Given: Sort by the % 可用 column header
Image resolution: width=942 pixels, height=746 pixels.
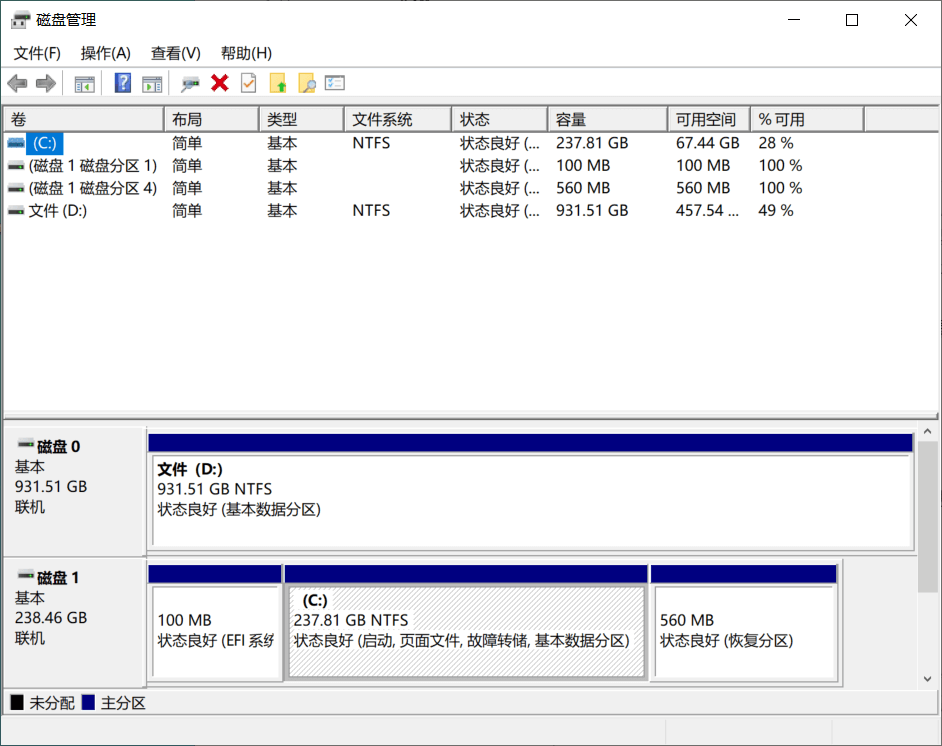Looking at the screenshot, I should tap(807, 120).
